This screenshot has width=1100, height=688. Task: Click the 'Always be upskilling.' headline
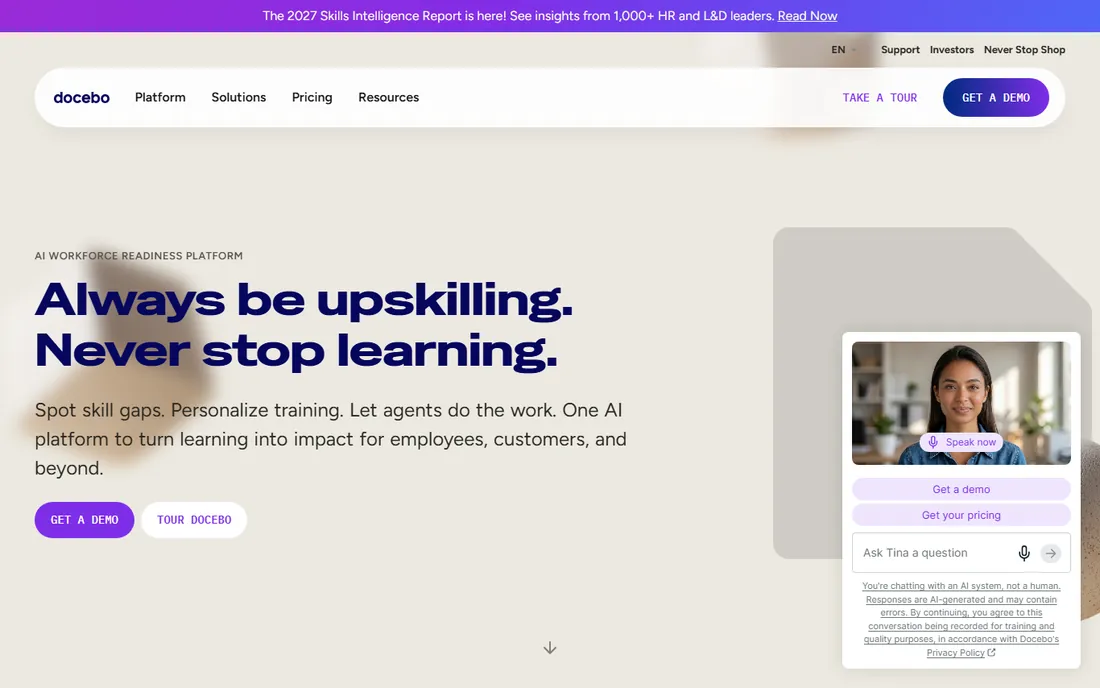tap(304, 300)
